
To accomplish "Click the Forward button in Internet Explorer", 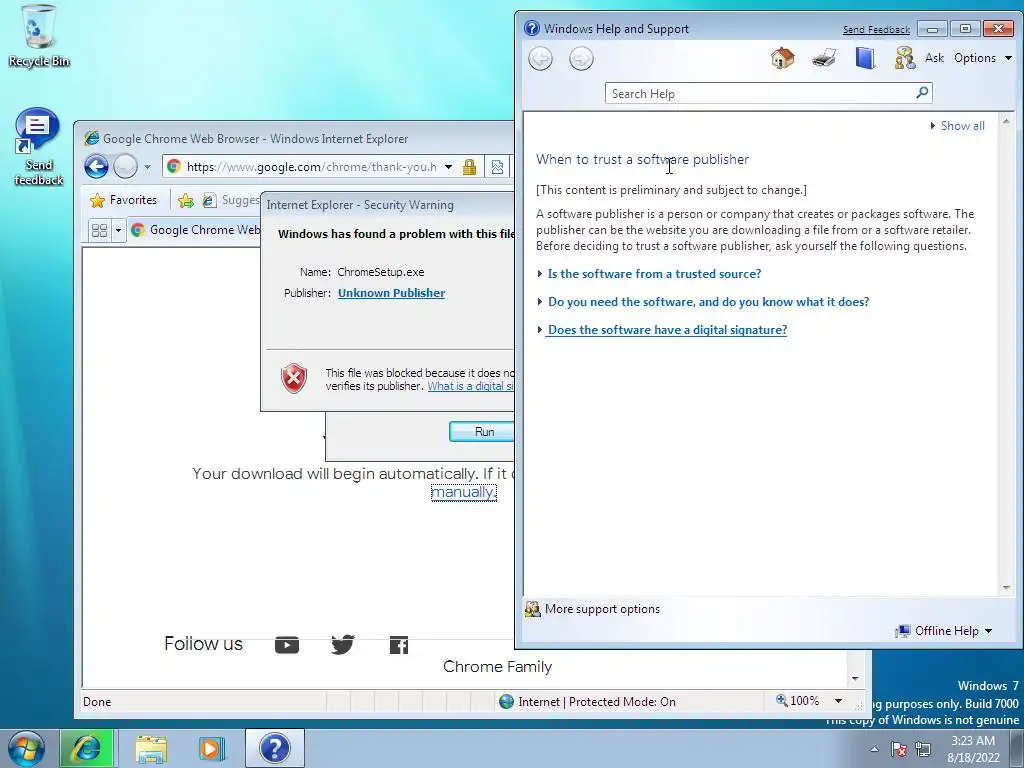I will click(125, 167).
